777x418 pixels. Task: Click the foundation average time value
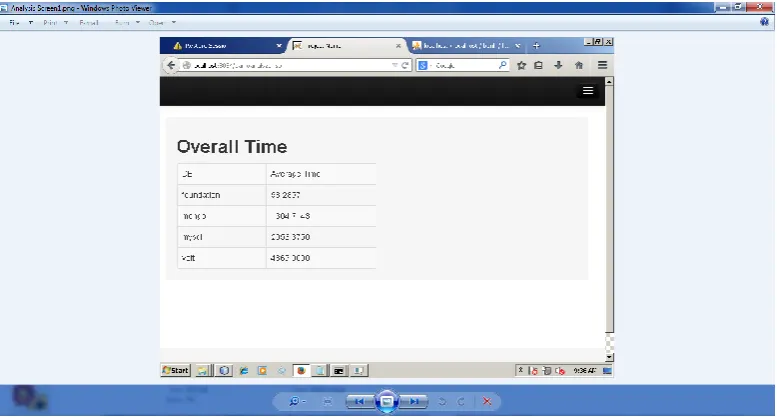285,195
